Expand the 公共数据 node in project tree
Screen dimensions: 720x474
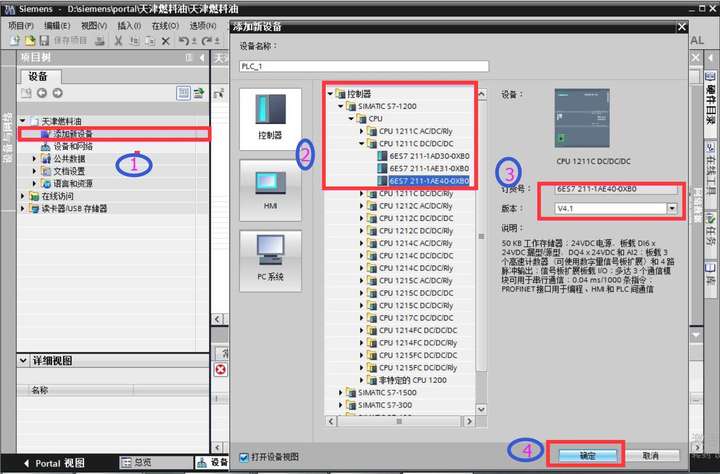[x=34, y=158]
